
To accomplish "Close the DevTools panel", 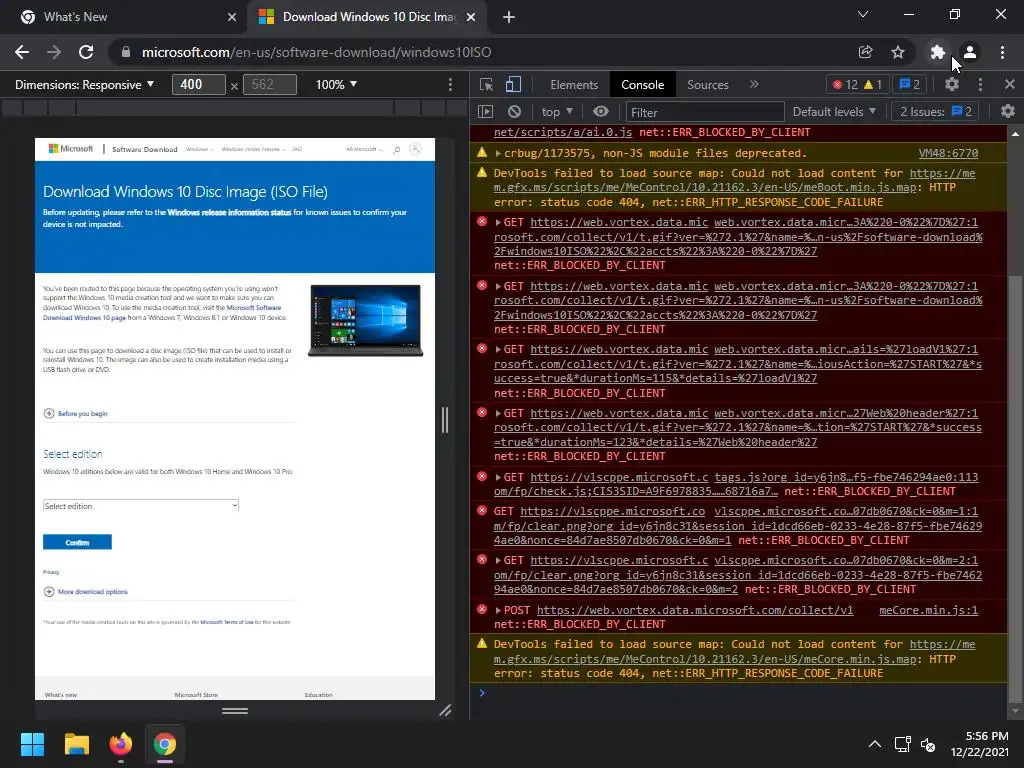I will pyautogui.click(x=1010, y=84).
